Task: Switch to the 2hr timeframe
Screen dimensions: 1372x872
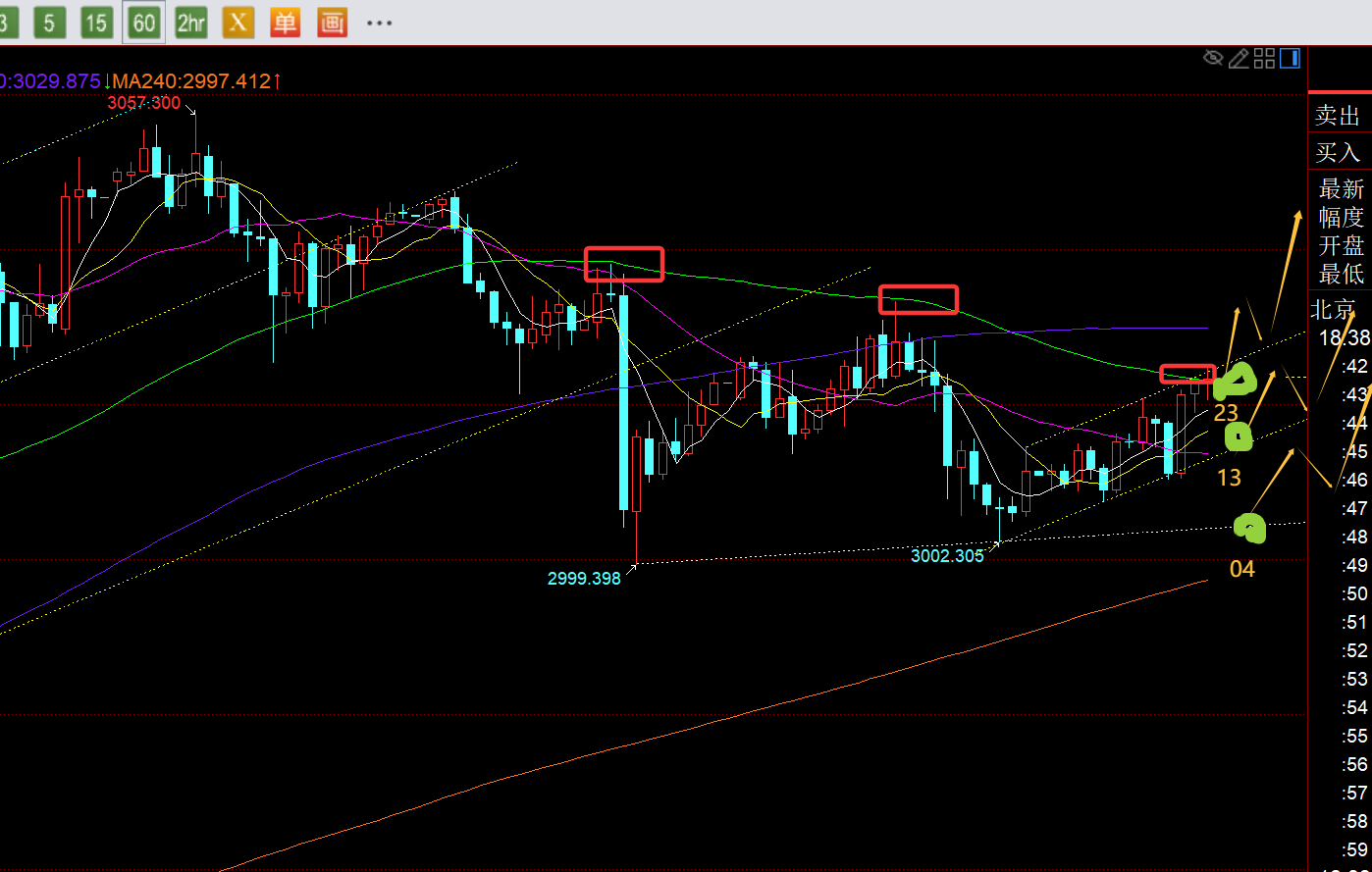Action: coord(190,23)
